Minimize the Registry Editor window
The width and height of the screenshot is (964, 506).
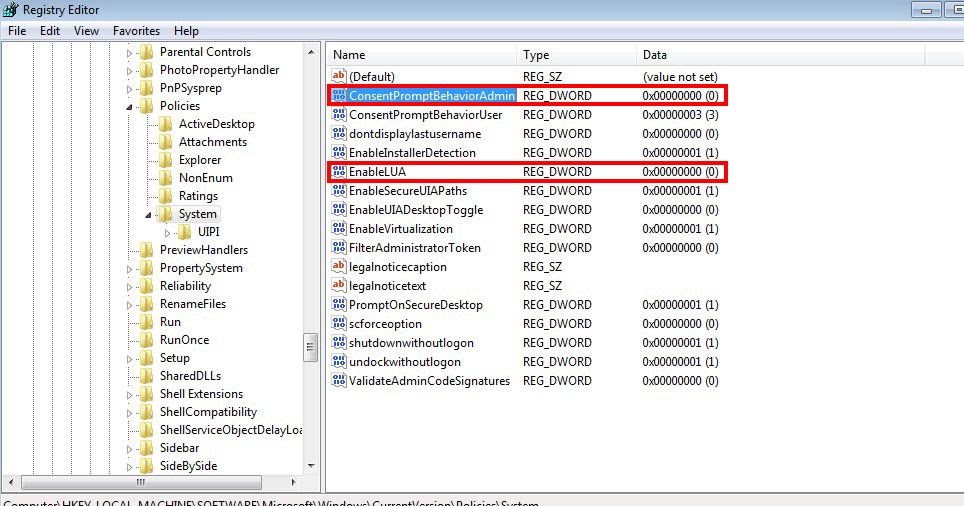click(x=926, y=10)
